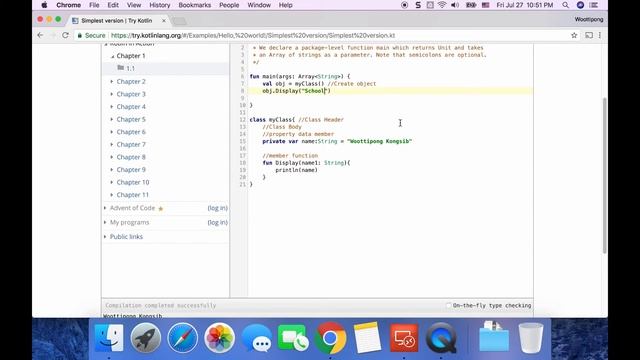Reload the Kotlin page

click(65, 36)
